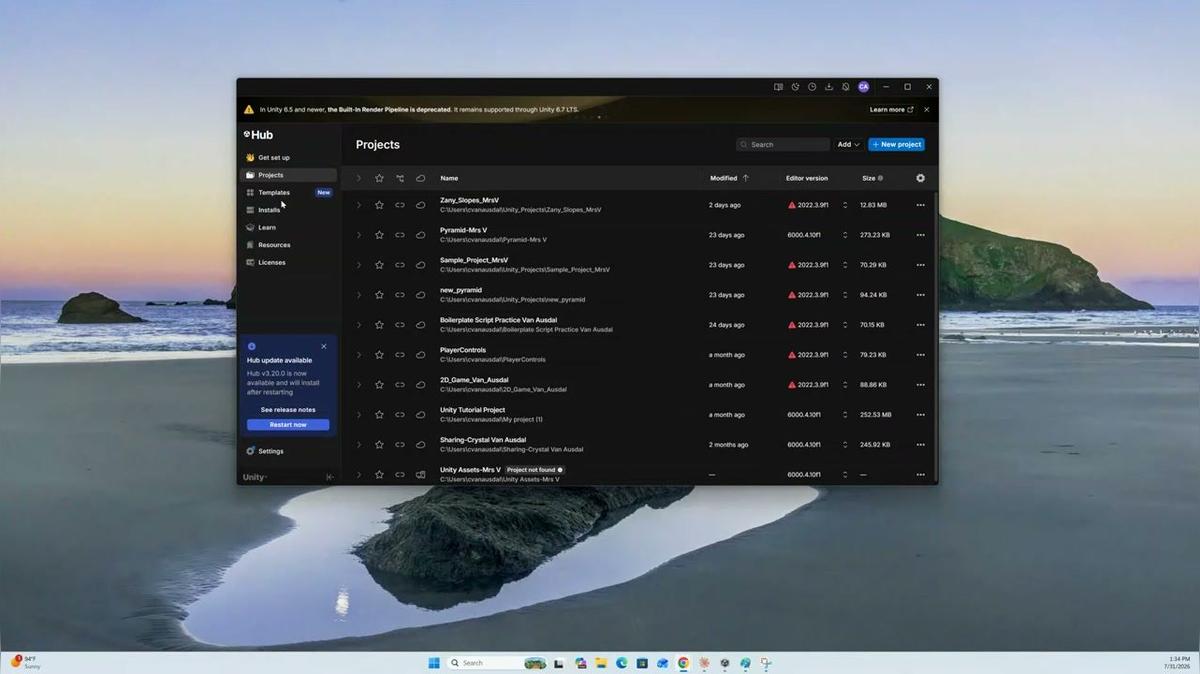1200x674 pixels.
Task: Toggle the dark mode moon icon
Action: tap(795, 87)
